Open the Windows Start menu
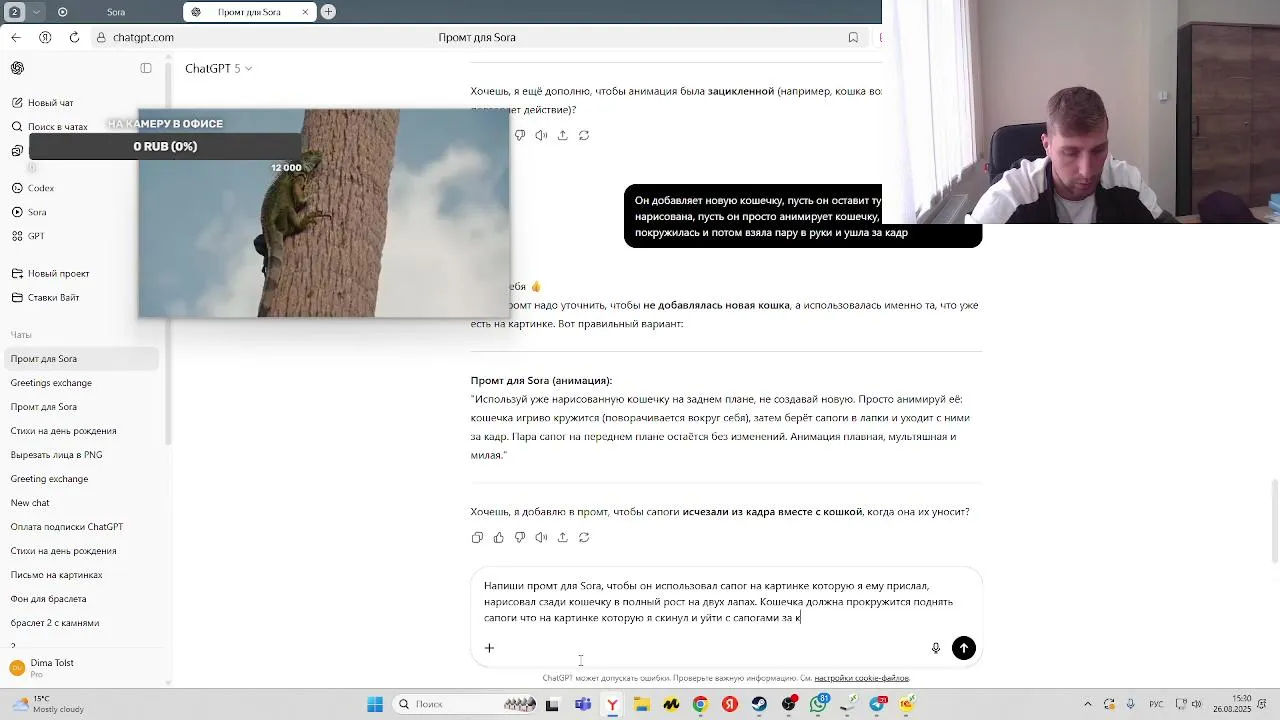 coord(375,704)
